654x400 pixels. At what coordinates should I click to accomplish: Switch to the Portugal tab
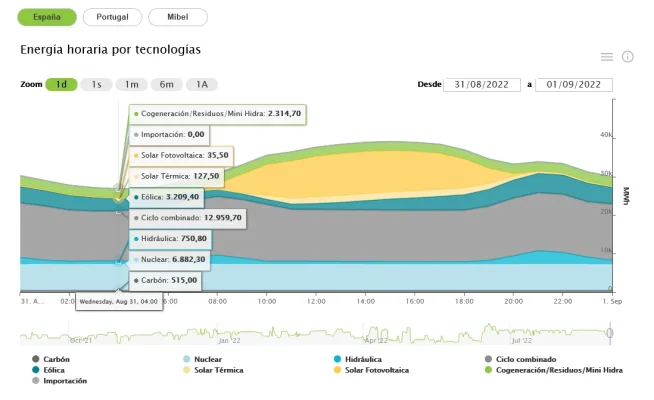point(112,17)
